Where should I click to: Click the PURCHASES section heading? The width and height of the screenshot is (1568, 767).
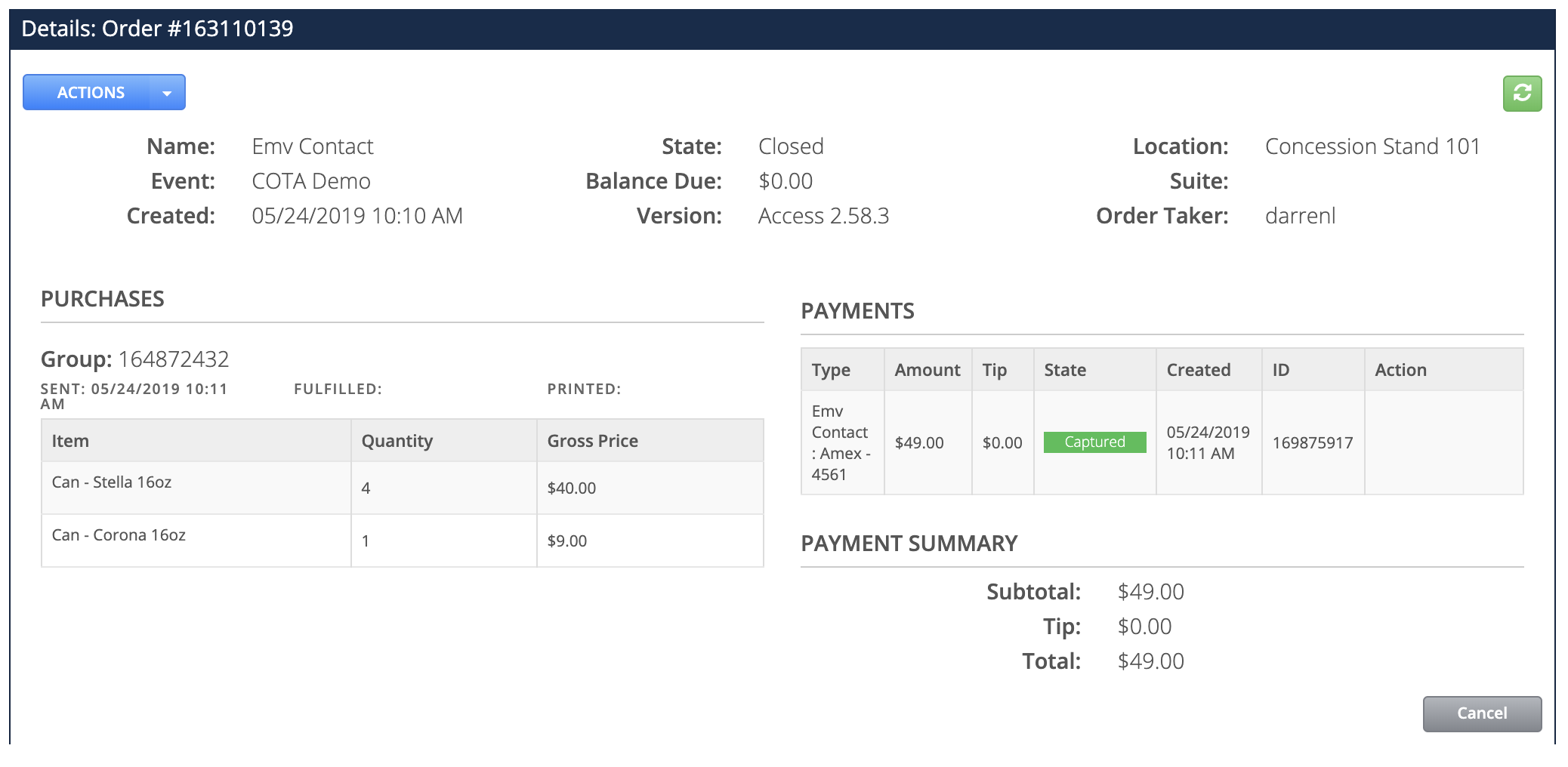tap(103, 299)
